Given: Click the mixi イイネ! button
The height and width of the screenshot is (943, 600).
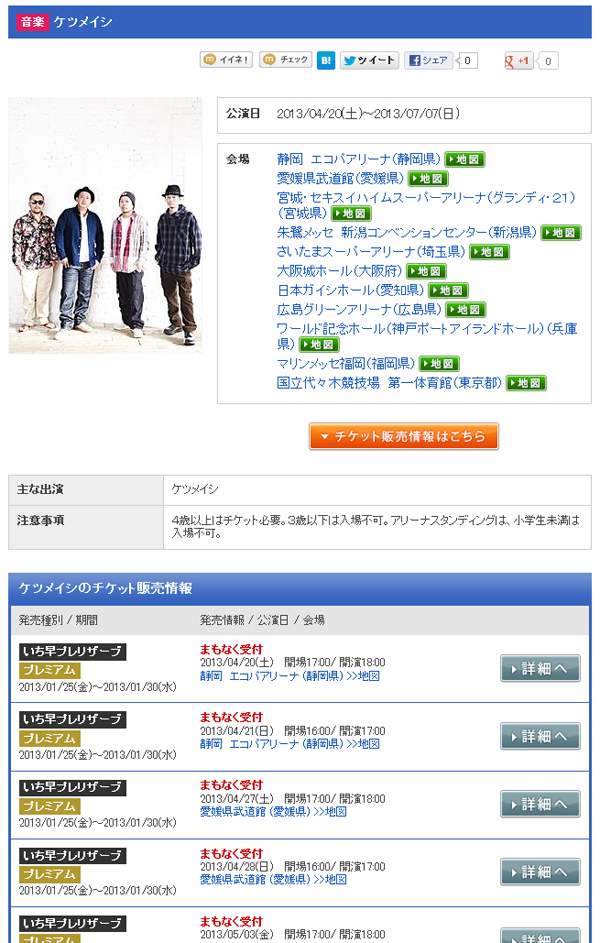Looking at the screenshot, I should point(226,60).
